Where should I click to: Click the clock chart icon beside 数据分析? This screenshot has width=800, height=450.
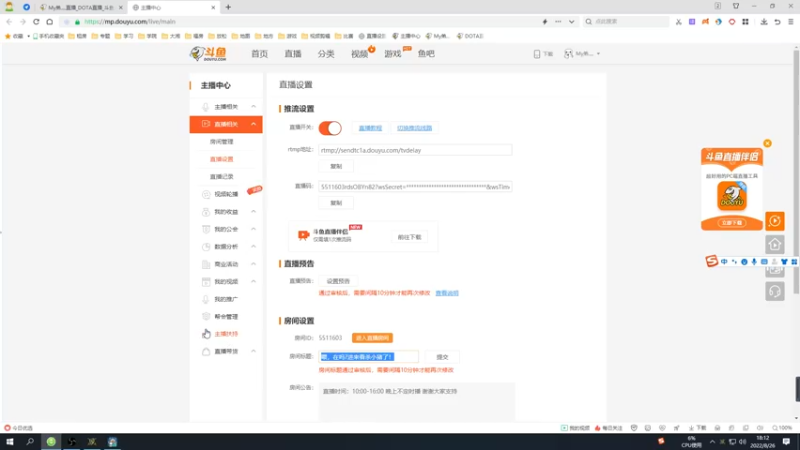[206, 246]
